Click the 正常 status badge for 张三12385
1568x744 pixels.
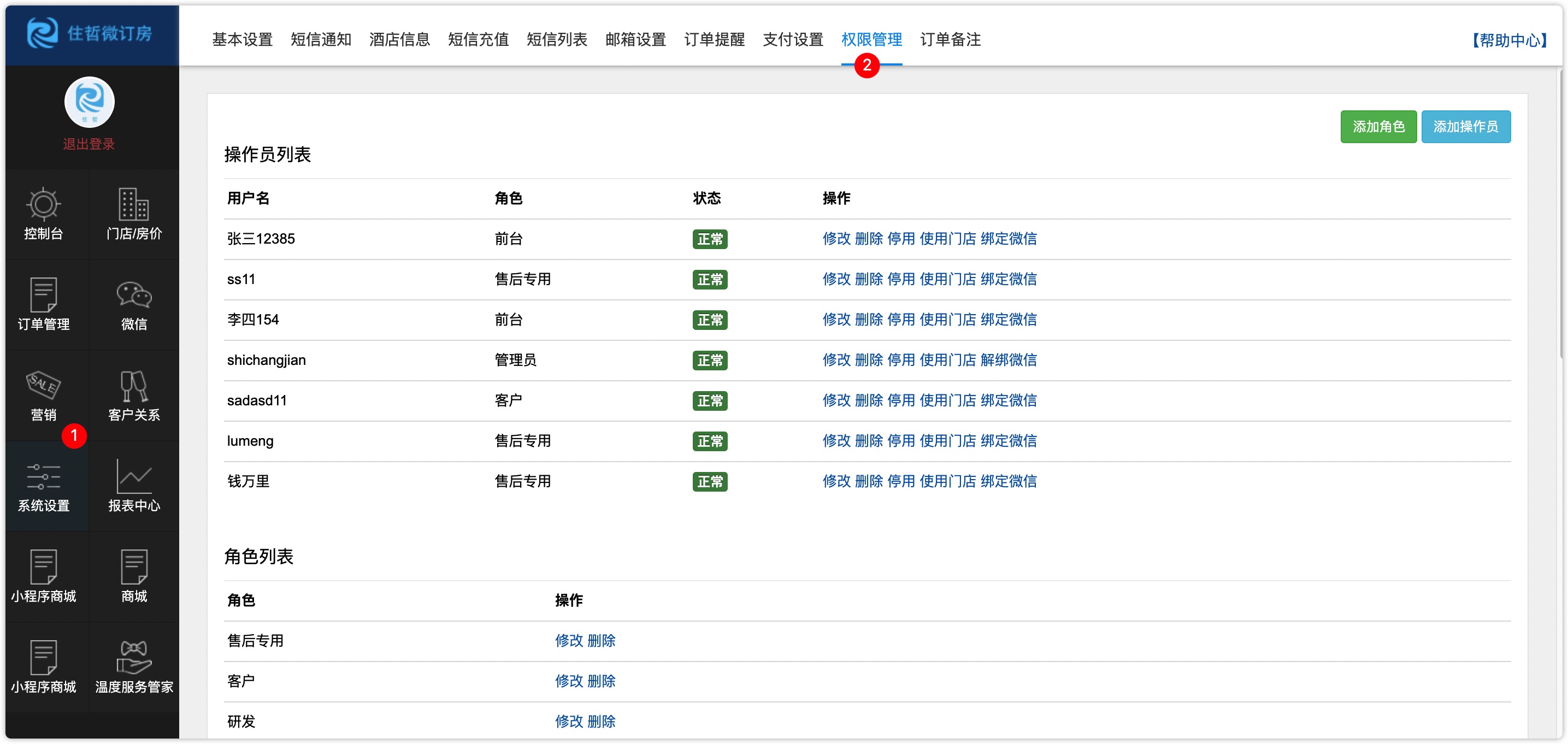(x=710, y=239)
